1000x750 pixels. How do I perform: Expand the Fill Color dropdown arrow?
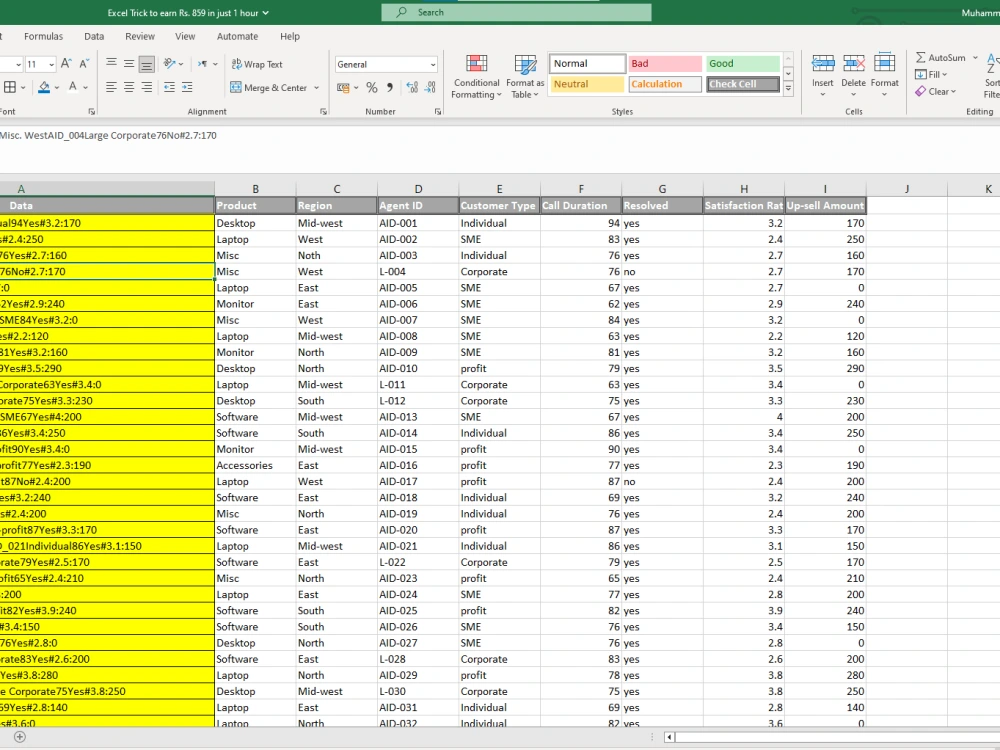[57, 87]
